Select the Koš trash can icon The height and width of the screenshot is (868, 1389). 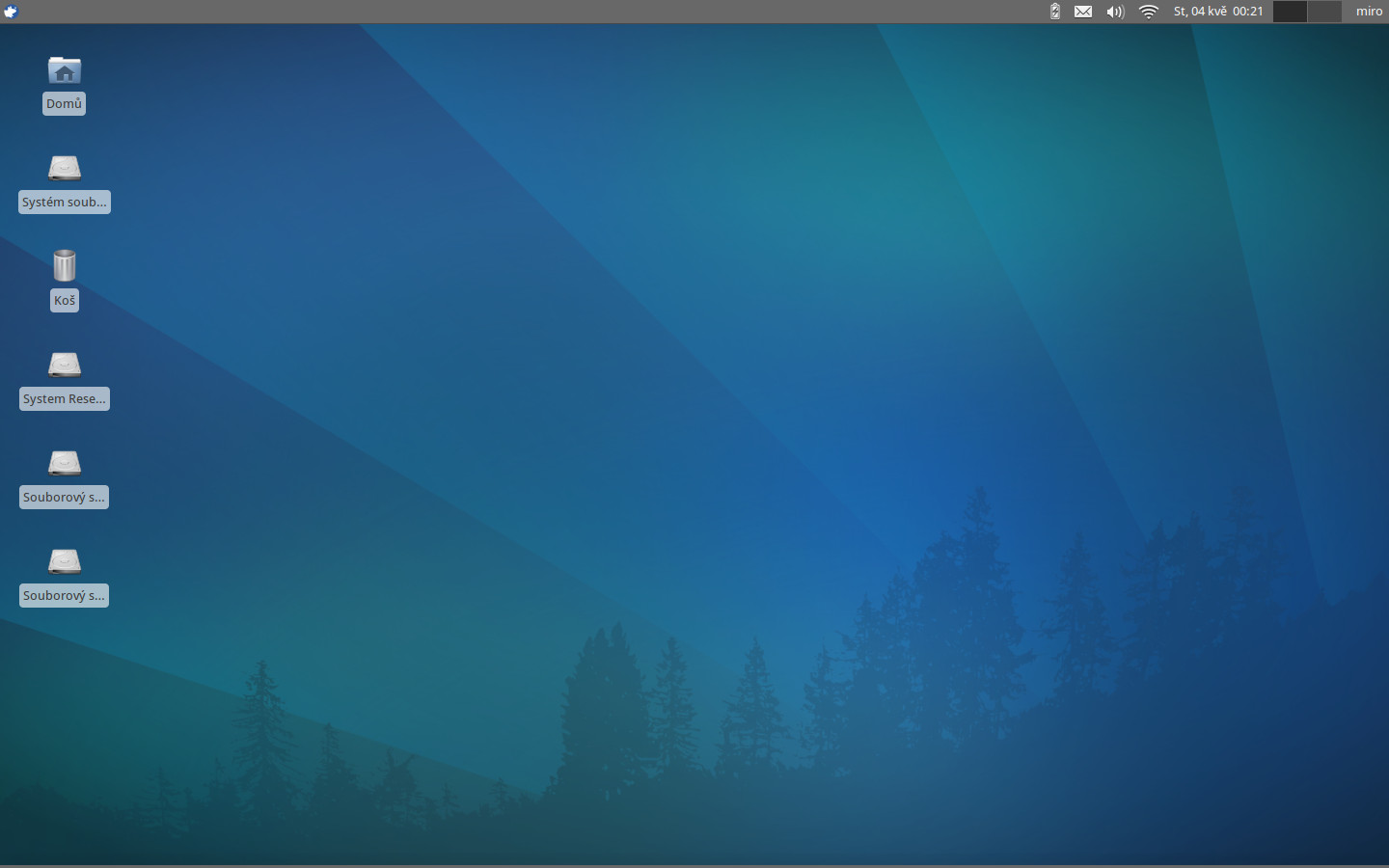click(x=65, y=265)
